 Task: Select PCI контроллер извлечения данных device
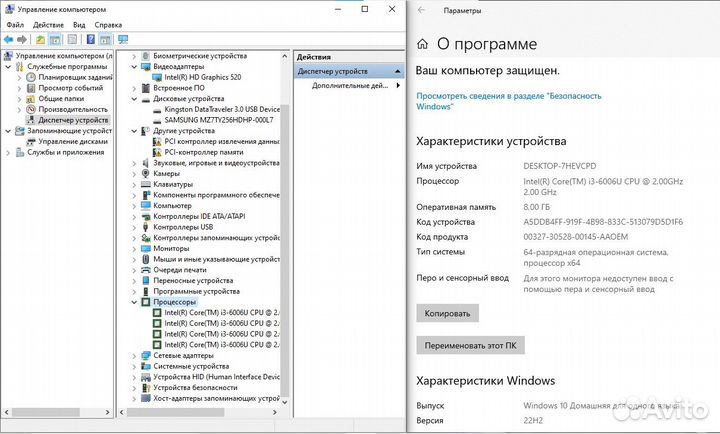222,141
